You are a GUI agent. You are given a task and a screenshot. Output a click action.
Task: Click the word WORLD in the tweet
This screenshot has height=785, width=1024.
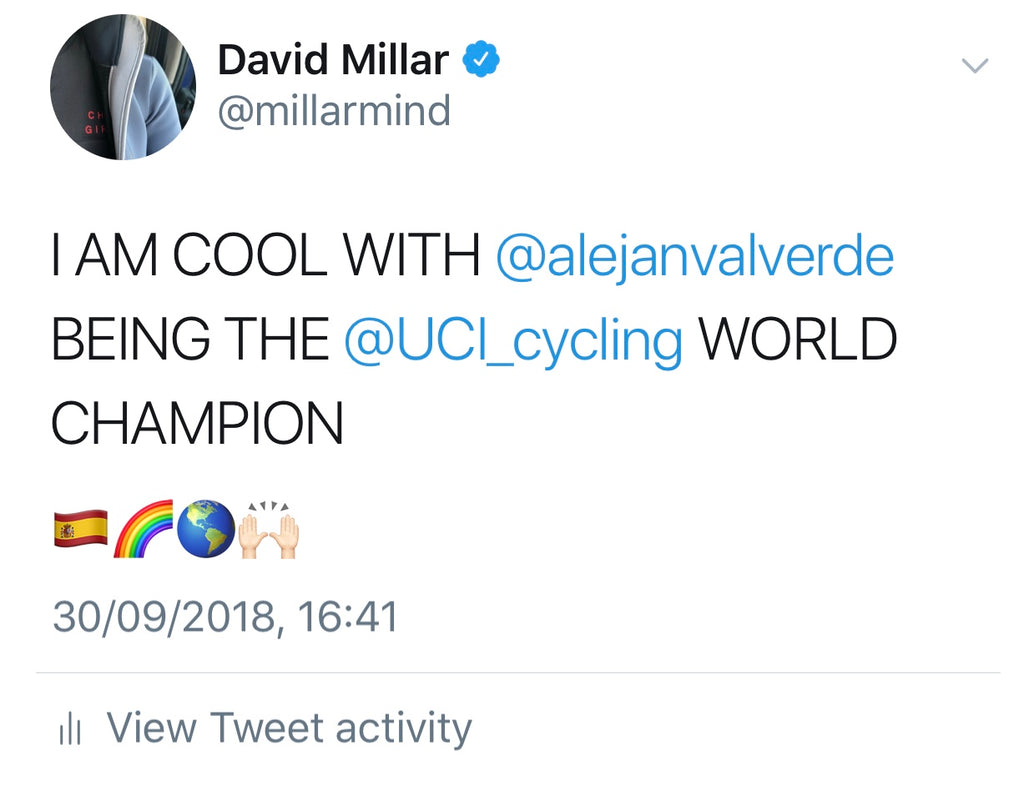[797, 340]
